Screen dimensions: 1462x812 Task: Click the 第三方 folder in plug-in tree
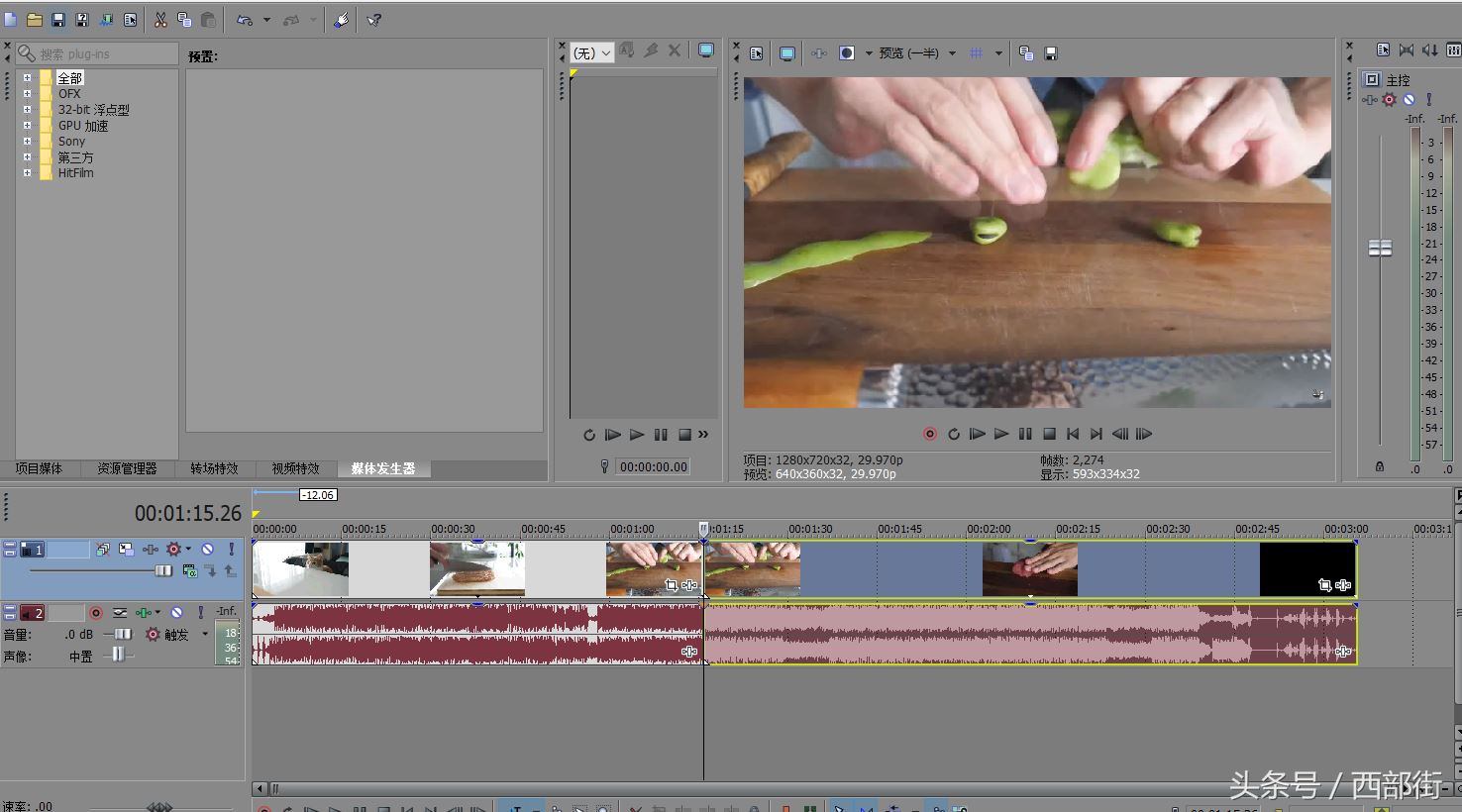[x=75, y=157]
